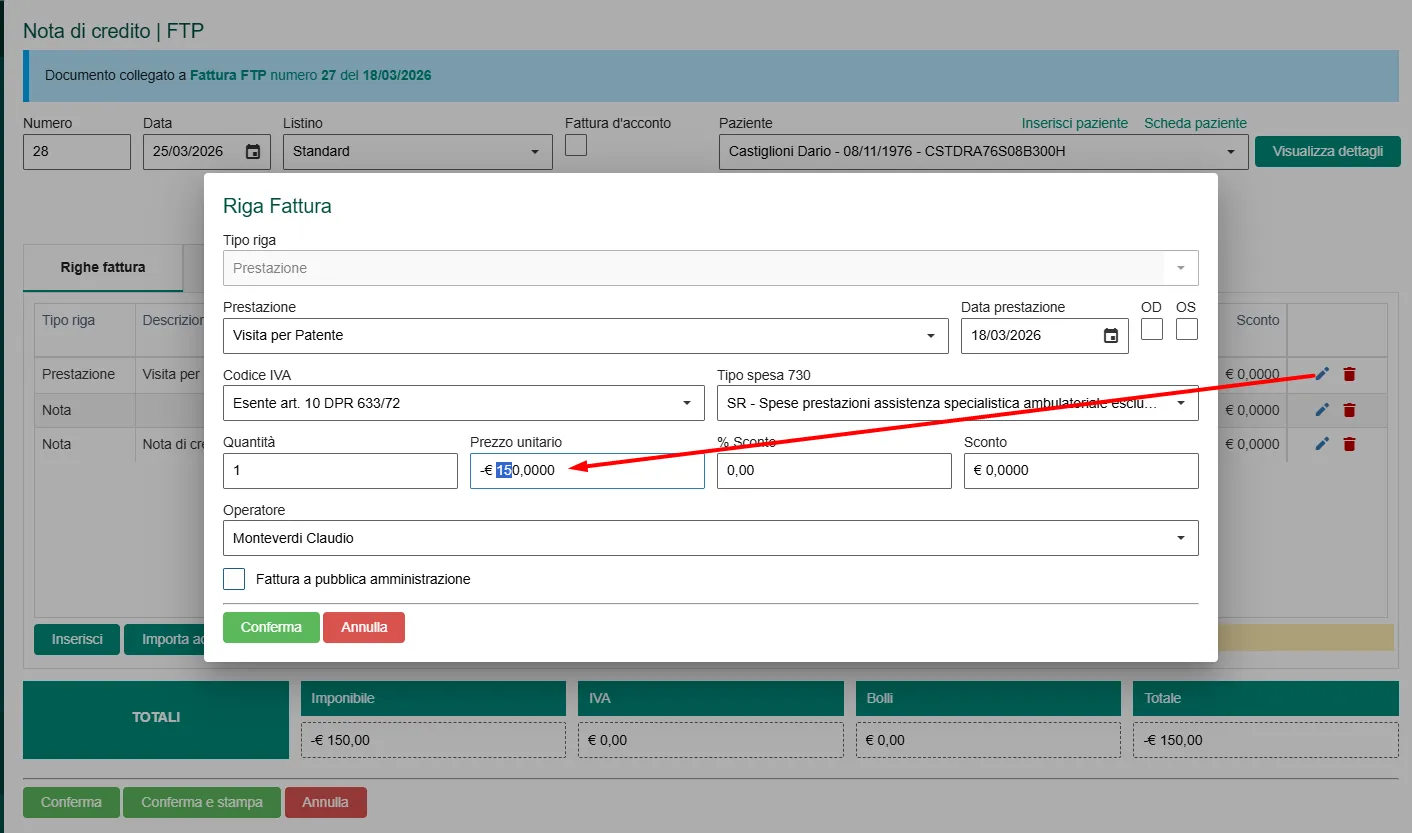The width and height of the screenshot is (1412, 833).
Task: Click the Totale value -€ 150,00
Action: (1265, 741)
